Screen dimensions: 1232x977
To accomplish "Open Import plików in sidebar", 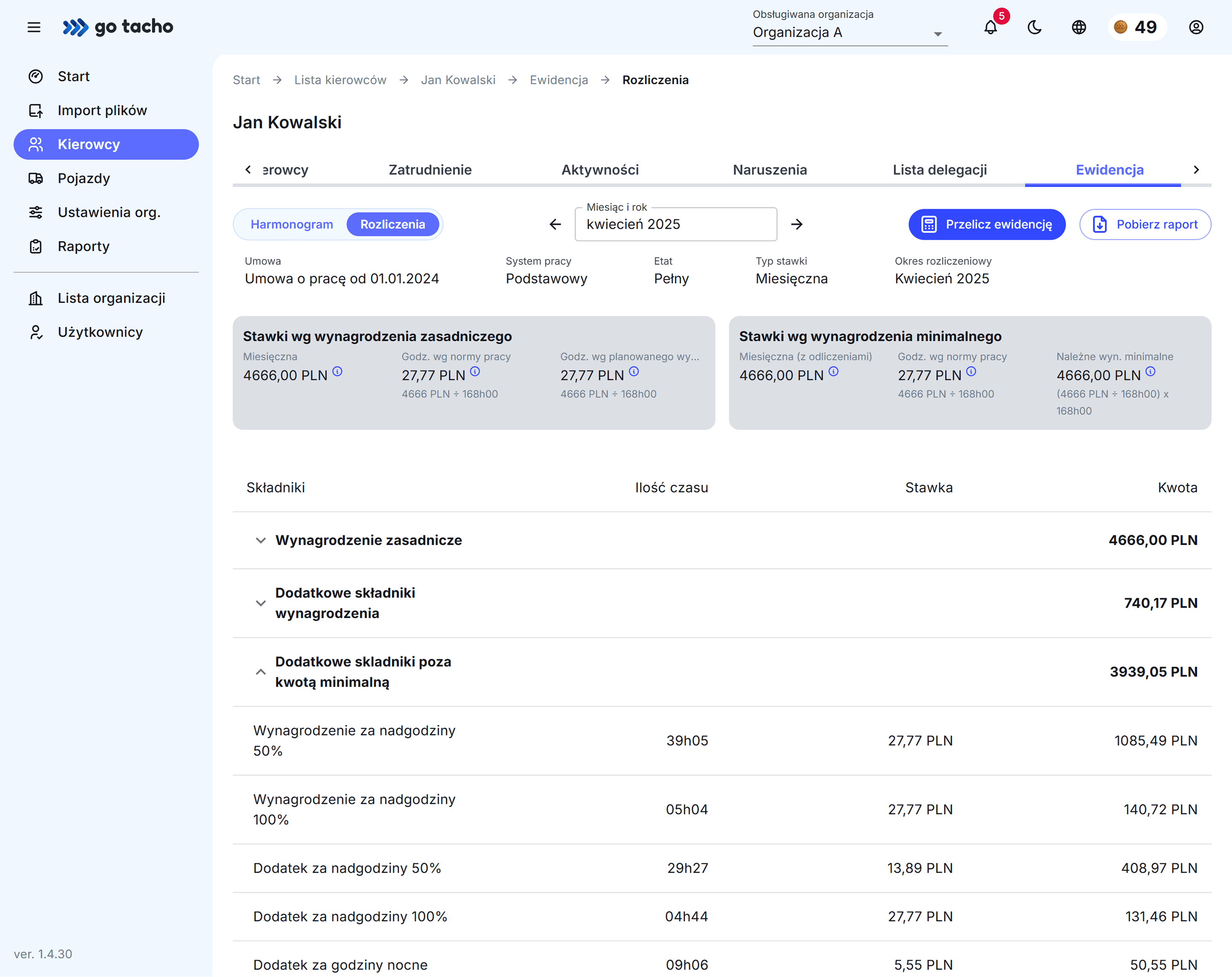I will click(x=106, y=110).
